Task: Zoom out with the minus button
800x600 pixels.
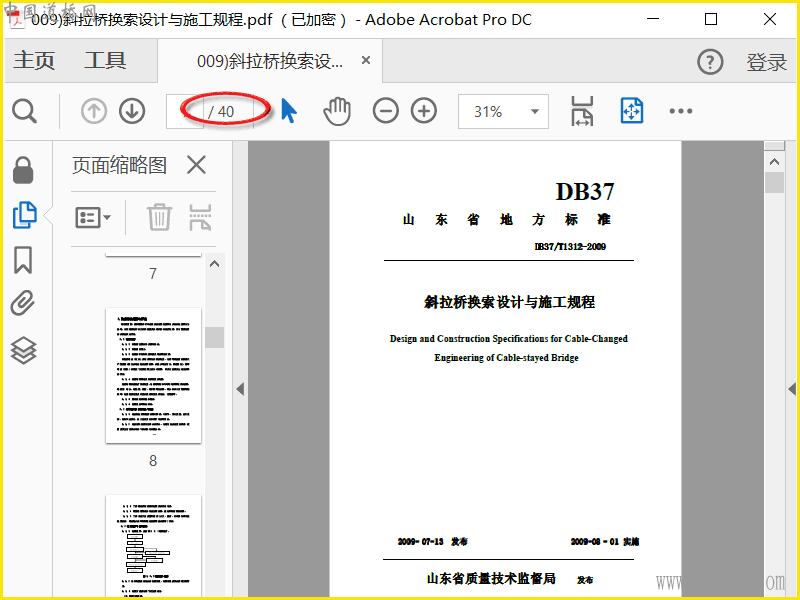Action: [x=386, y=111]
